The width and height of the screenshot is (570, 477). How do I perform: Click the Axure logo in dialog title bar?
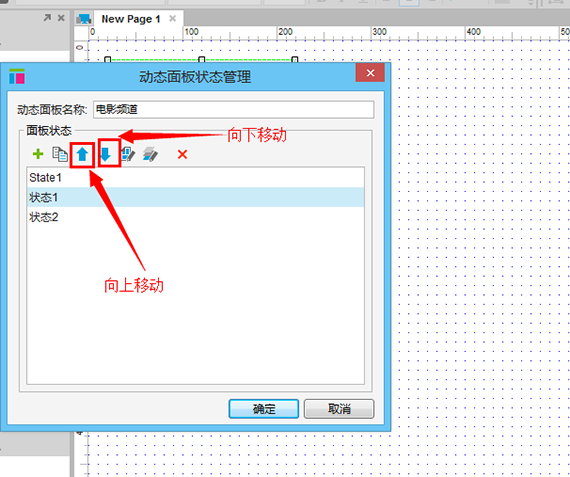tap(17, 76)
